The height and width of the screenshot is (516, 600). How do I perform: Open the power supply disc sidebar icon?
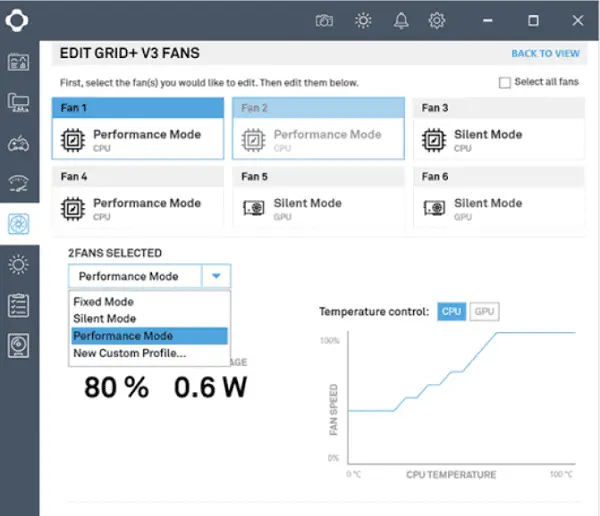18,345
